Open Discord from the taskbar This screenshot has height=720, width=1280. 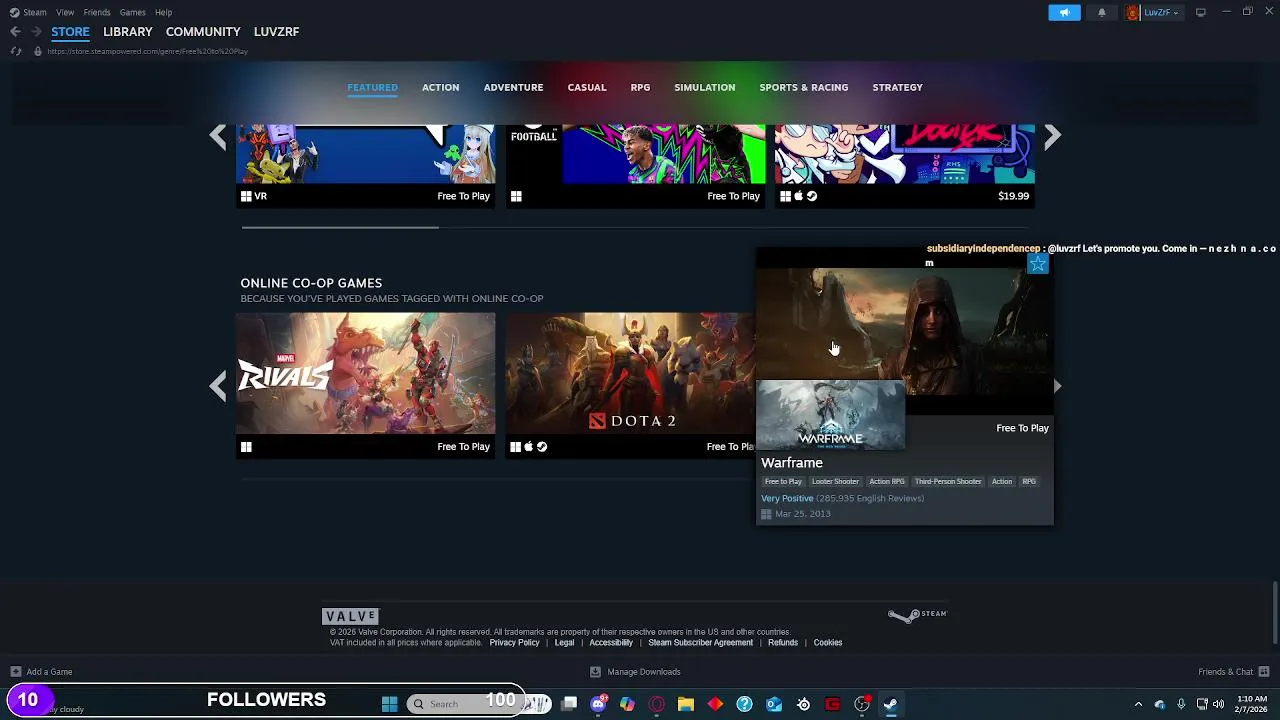click(x=598, y=704)
